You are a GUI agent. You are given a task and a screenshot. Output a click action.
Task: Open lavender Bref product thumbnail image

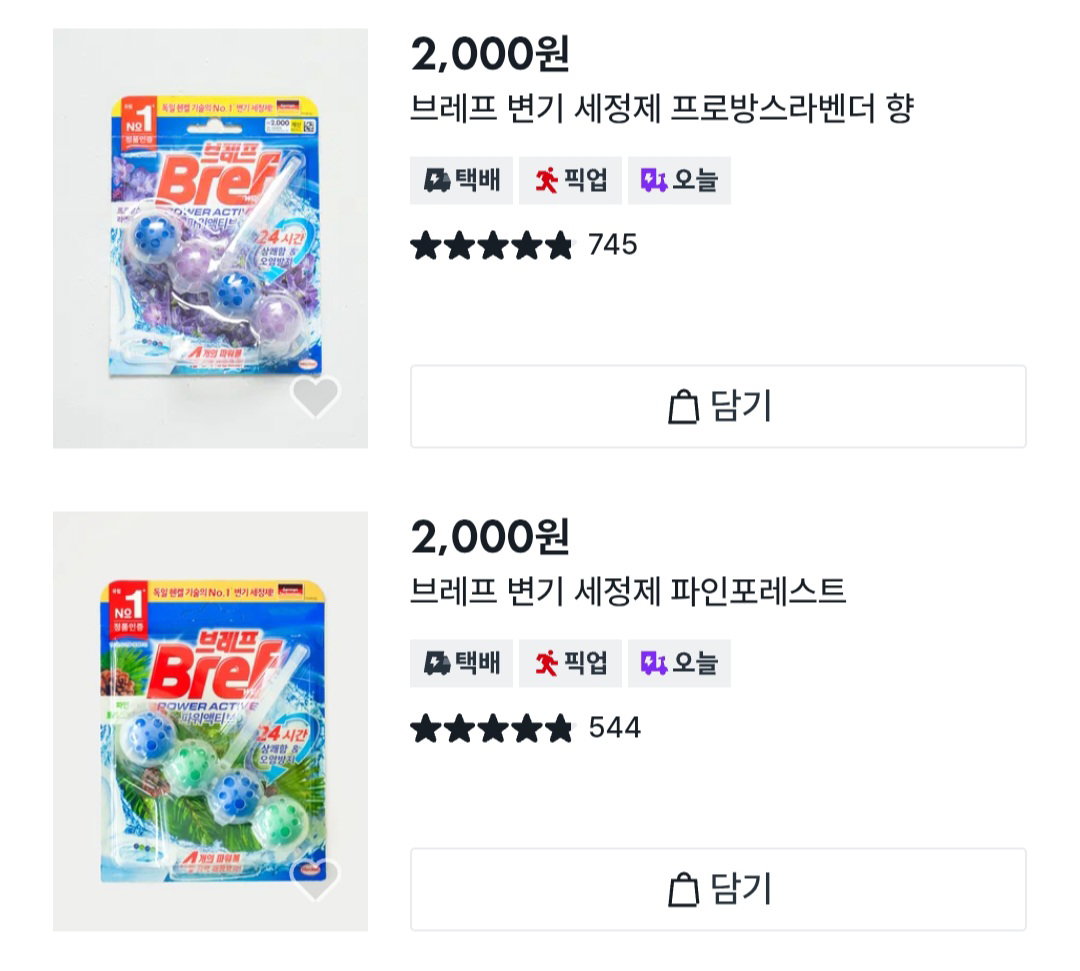tap(210, 238)
